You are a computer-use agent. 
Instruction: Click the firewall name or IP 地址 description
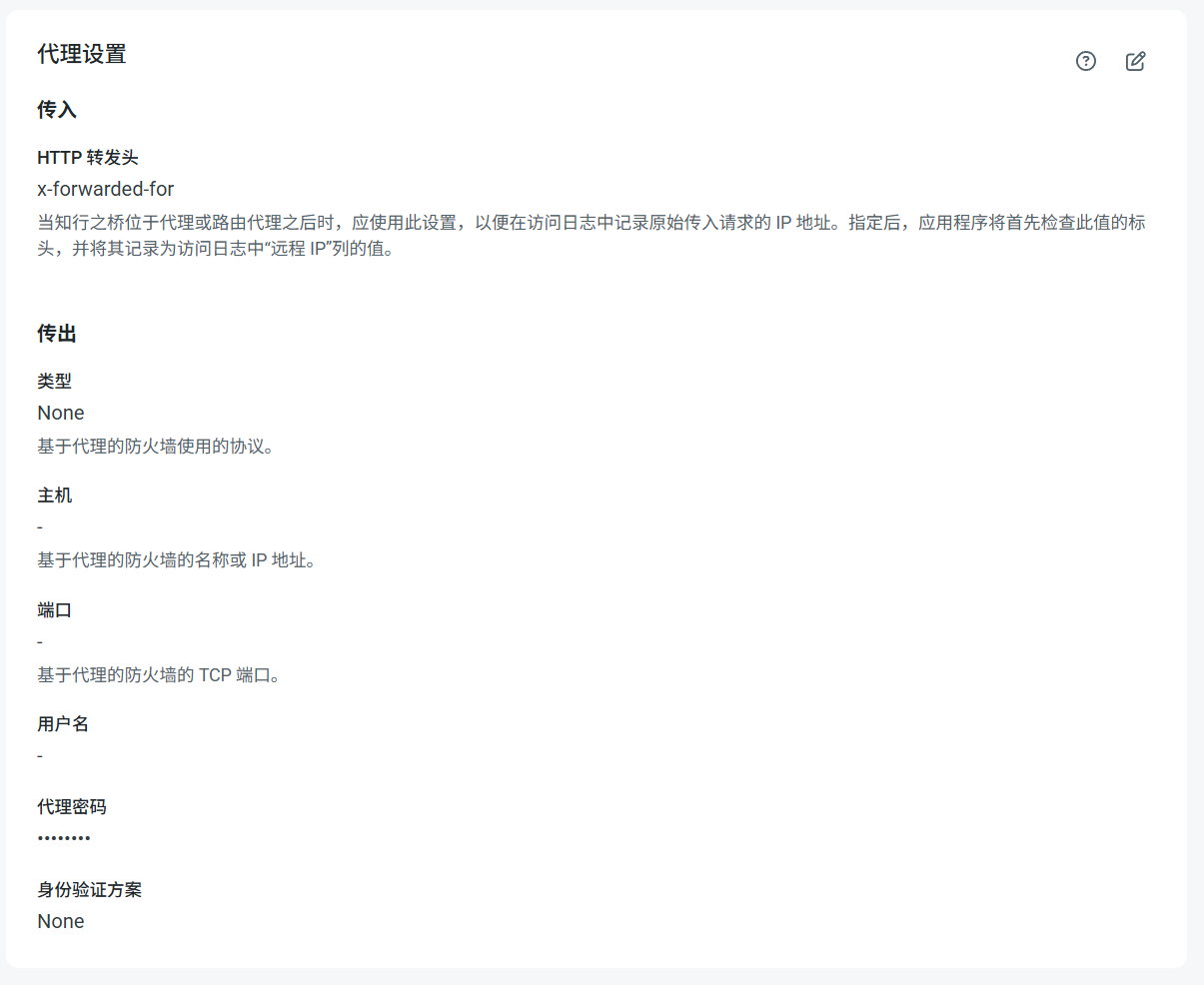[177, 560]
